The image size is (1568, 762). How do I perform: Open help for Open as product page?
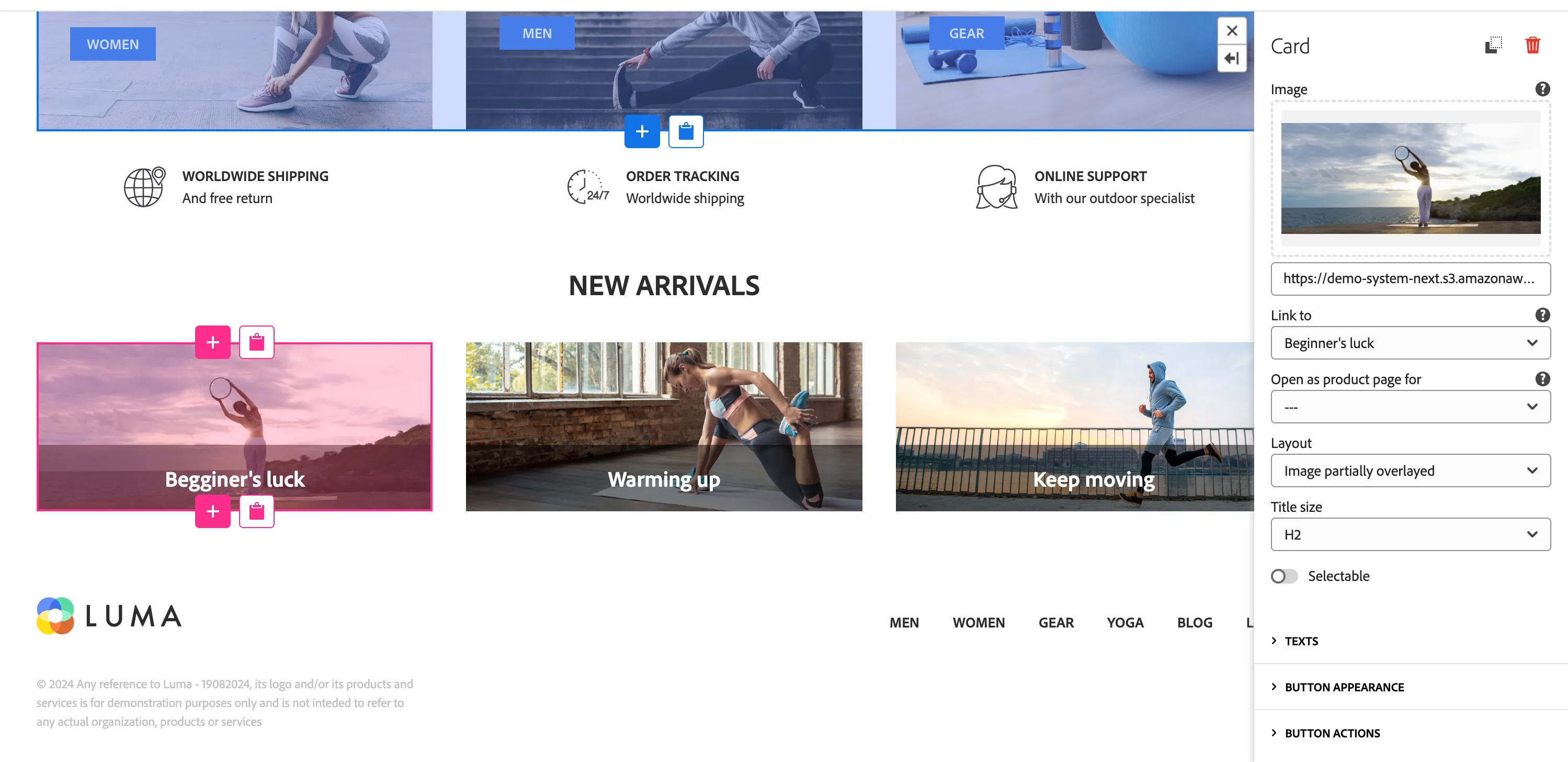[x=1542, y=379]
